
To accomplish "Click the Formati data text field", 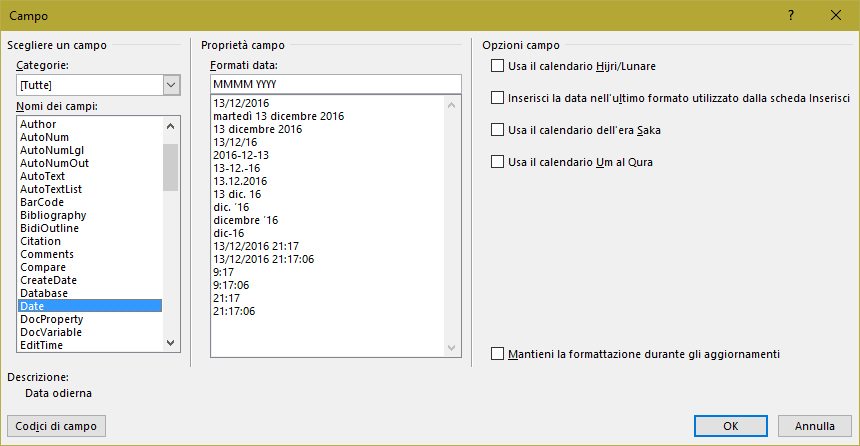I will (334, 84).
